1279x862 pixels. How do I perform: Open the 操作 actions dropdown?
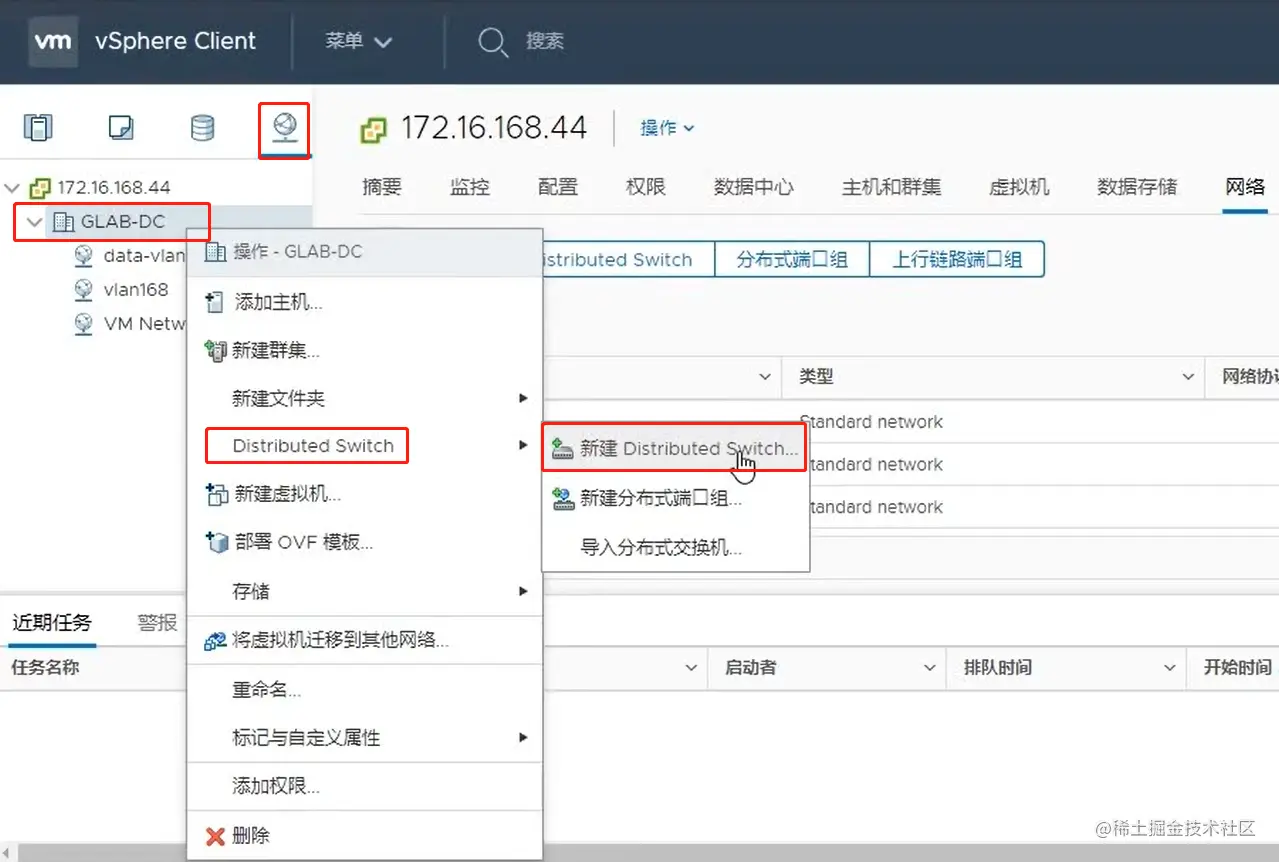667,128
